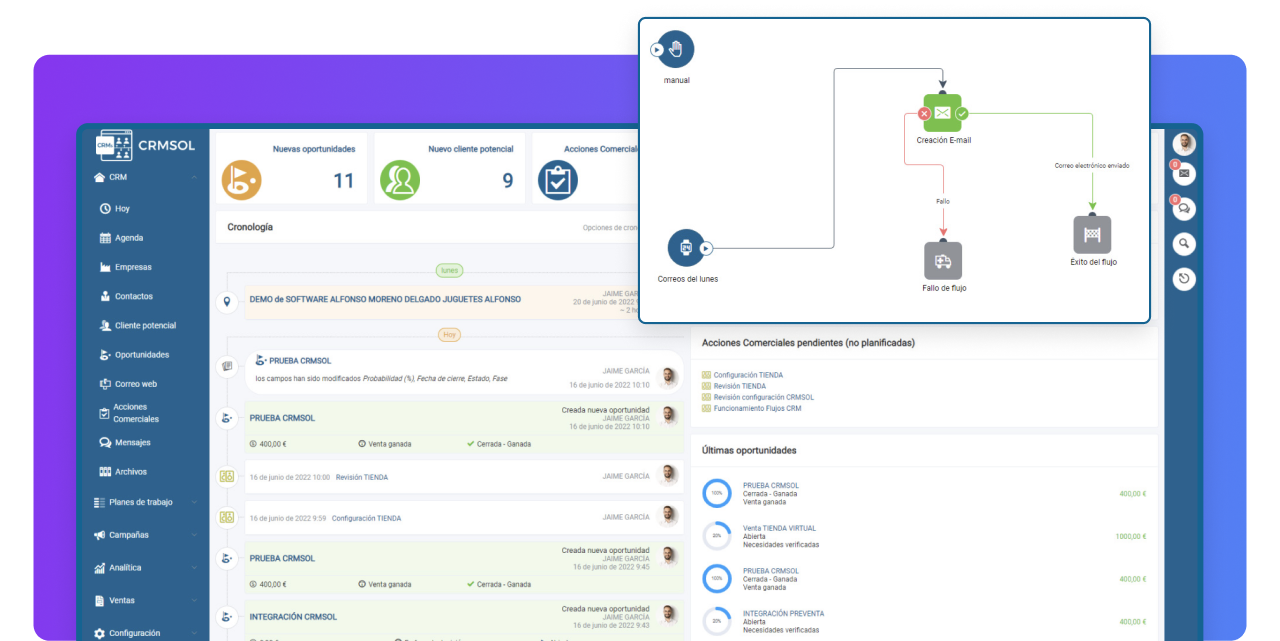Viewport: 1280px width, 641px height.
Task: Click the INTEGRACIÓN PREVENTA progress ring
Action: click(717, 621)
